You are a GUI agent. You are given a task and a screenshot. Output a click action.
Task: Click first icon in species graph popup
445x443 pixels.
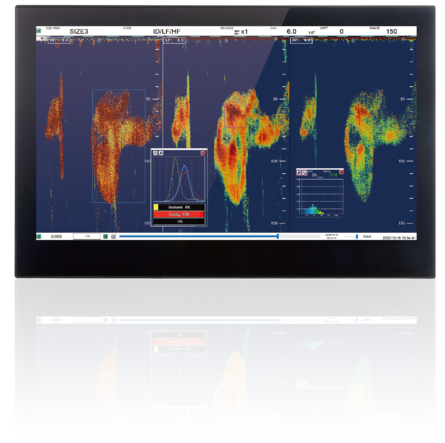point(155,153)
